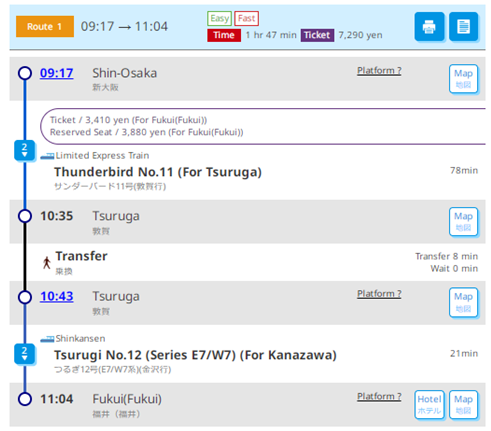Select the Route 1 label
Image resolution: width=491 pixels, height=431 pixels.
[x=45, y=26]
